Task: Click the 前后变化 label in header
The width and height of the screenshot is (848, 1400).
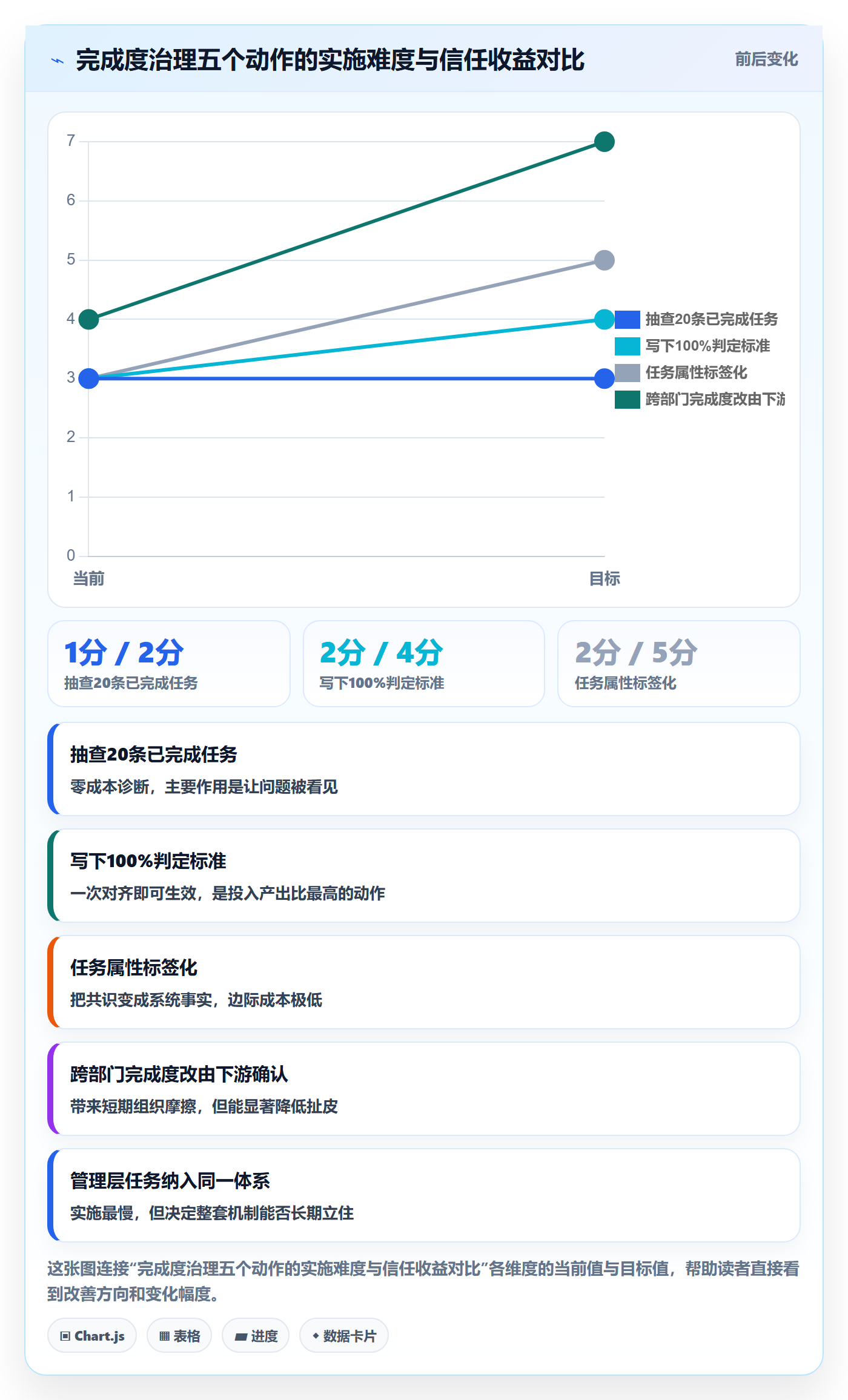Action: pyautogui.click(x=766, y=59)
